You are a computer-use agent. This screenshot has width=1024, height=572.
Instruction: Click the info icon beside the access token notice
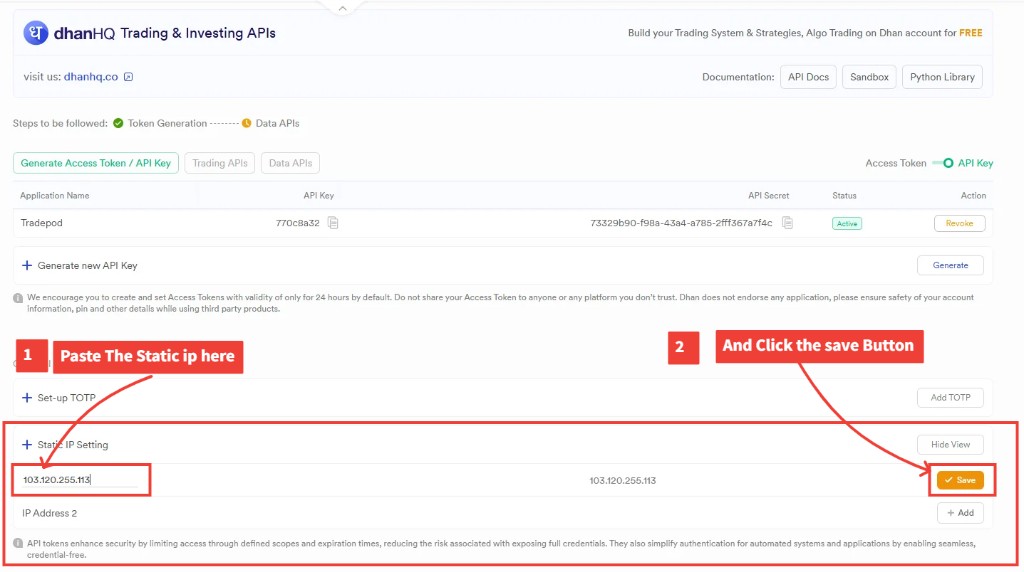pos(18,298)
